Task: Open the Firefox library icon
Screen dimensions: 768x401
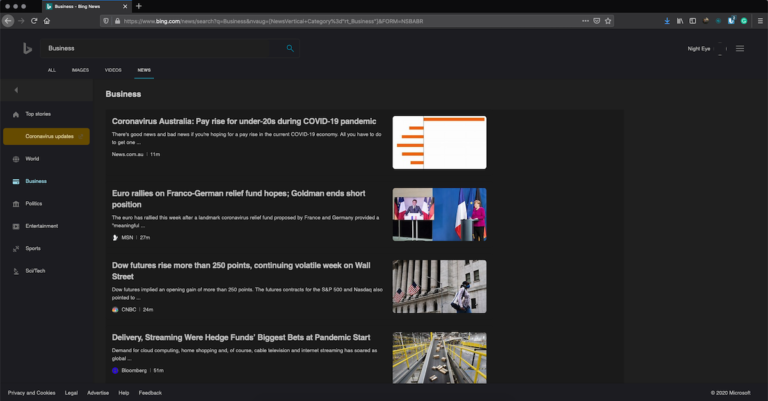Action: (x=680, y=21)
